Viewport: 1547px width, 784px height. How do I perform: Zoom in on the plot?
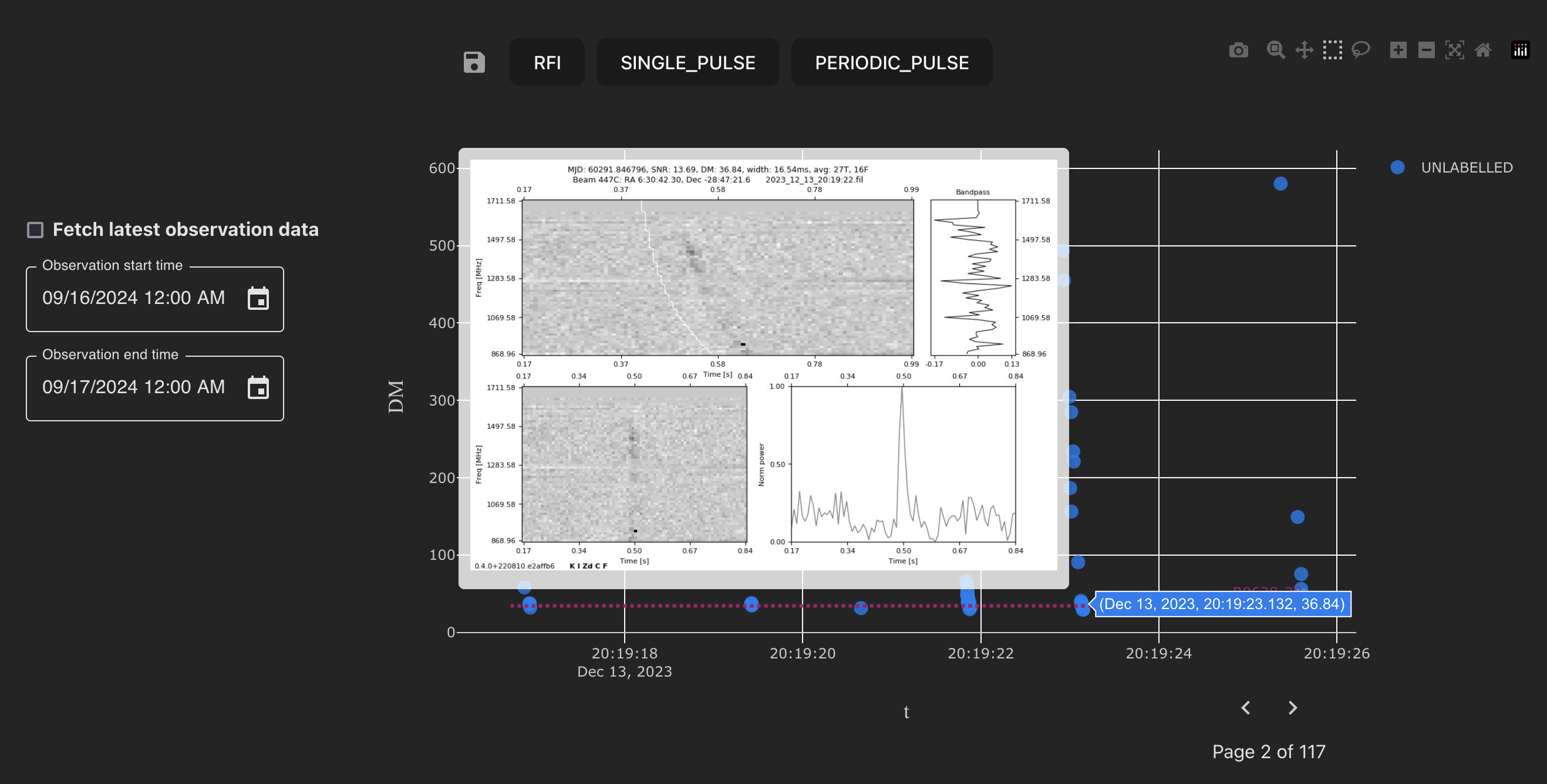(x=1398, y=50)
